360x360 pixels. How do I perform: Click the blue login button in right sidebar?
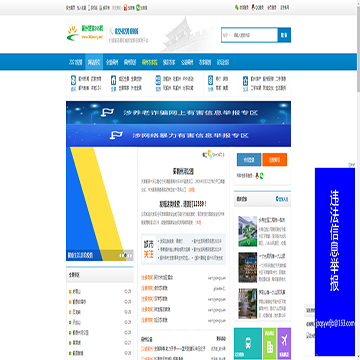(x=249, y=160)
